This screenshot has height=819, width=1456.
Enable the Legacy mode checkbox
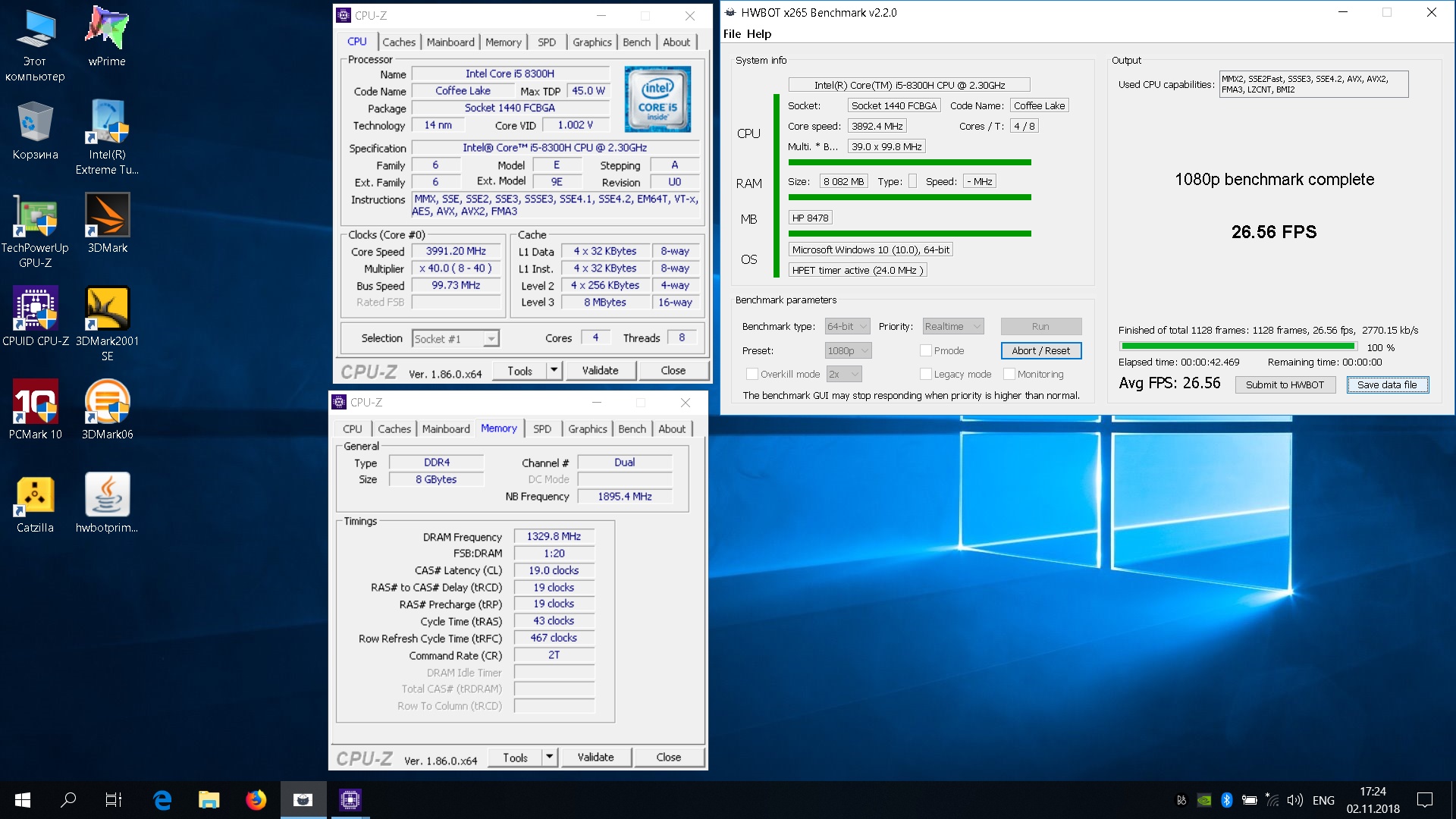pyautogui.click(x=925, y=374)
